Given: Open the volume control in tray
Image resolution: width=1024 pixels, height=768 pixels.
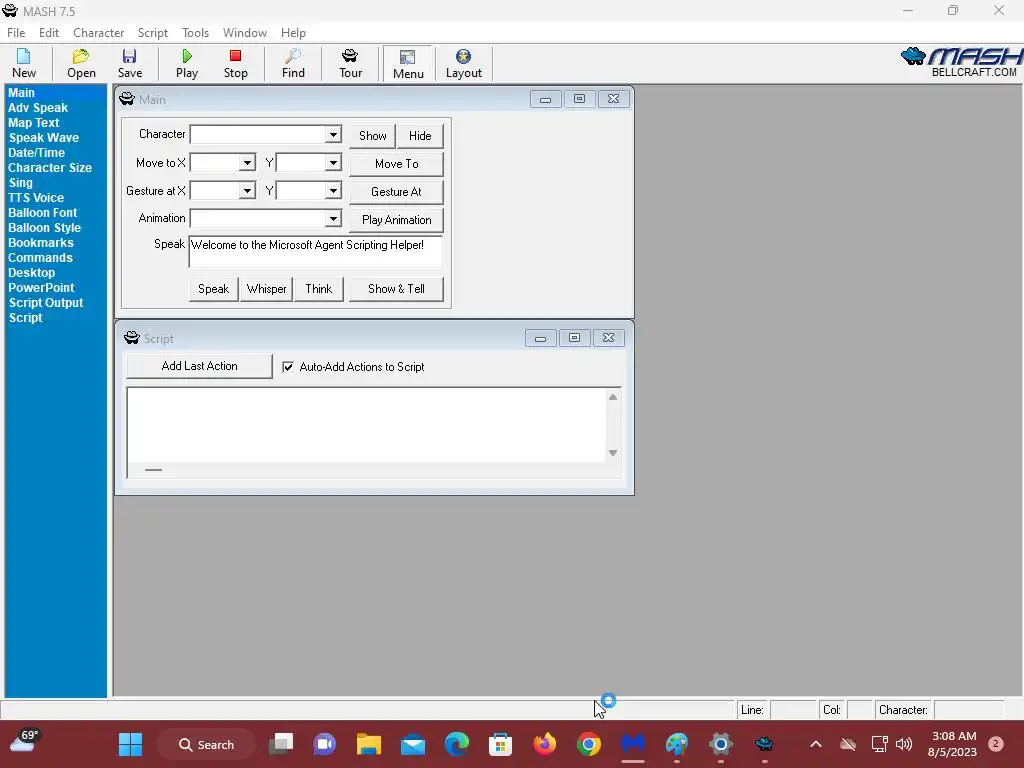Looking at the screenshot, I should pos(904,744).
